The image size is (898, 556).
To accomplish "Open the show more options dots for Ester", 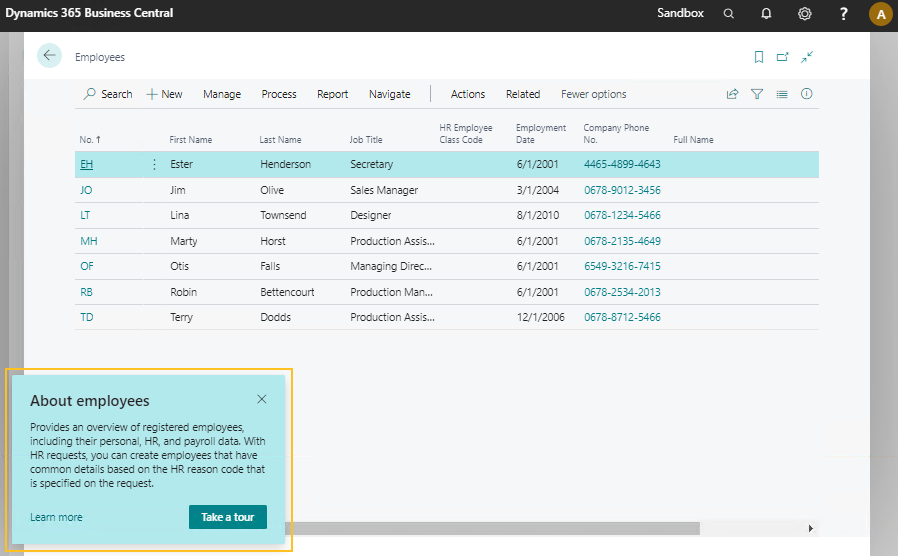I will [x=154, y=164].
